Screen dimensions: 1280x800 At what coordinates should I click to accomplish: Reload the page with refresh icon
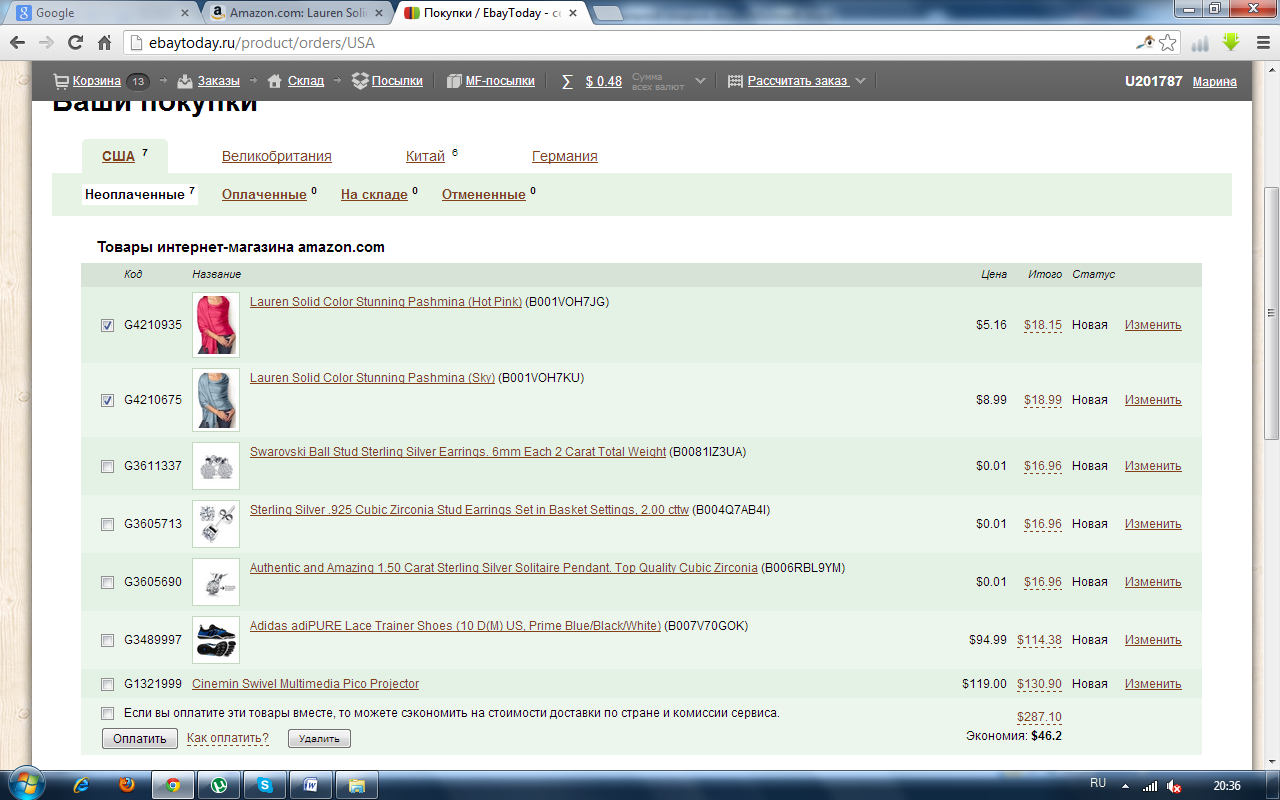[75, 43]
